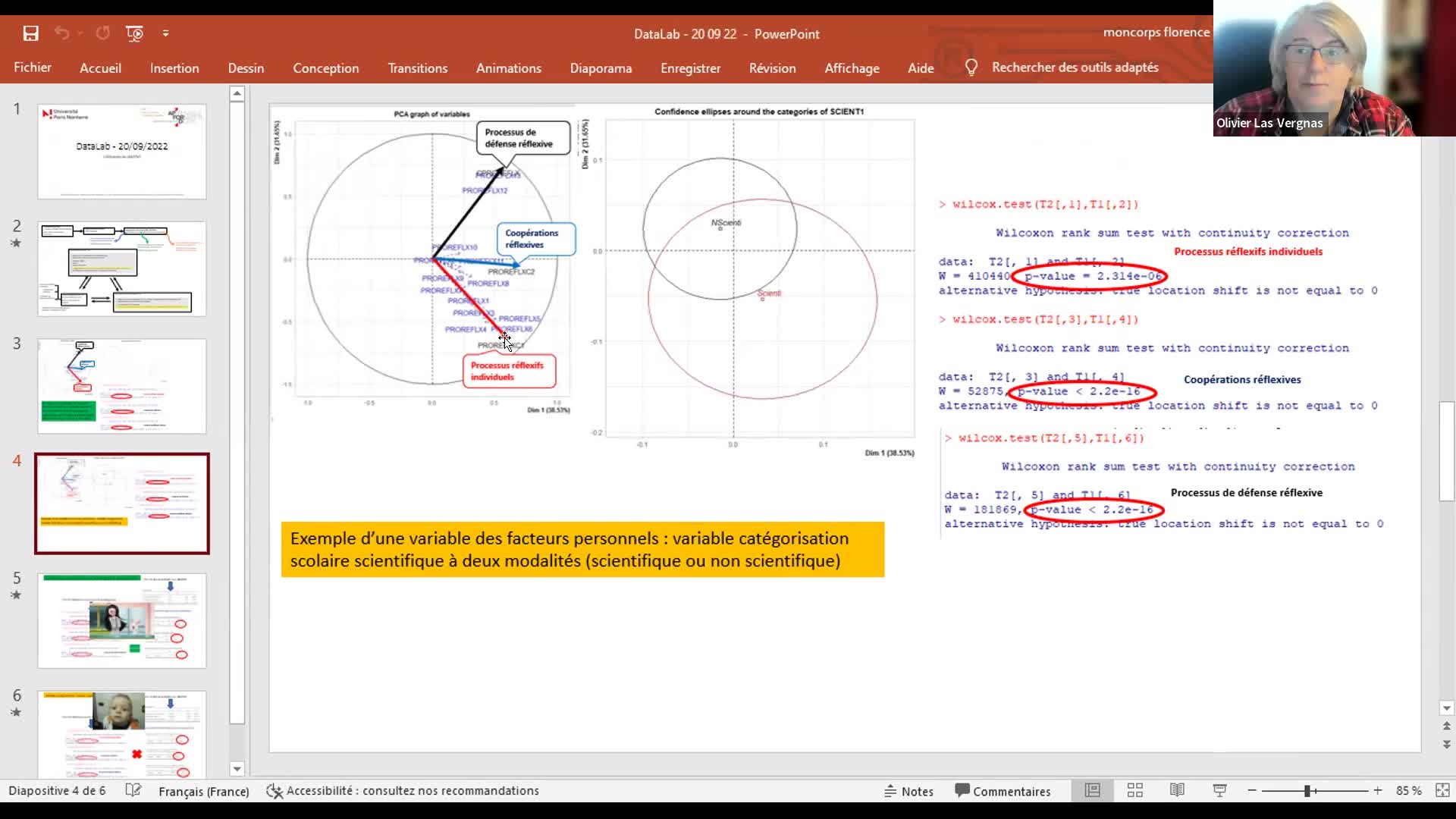Toggle the Commentaires pane
The image size is (1456, 819).
(x=1003, y=791)
